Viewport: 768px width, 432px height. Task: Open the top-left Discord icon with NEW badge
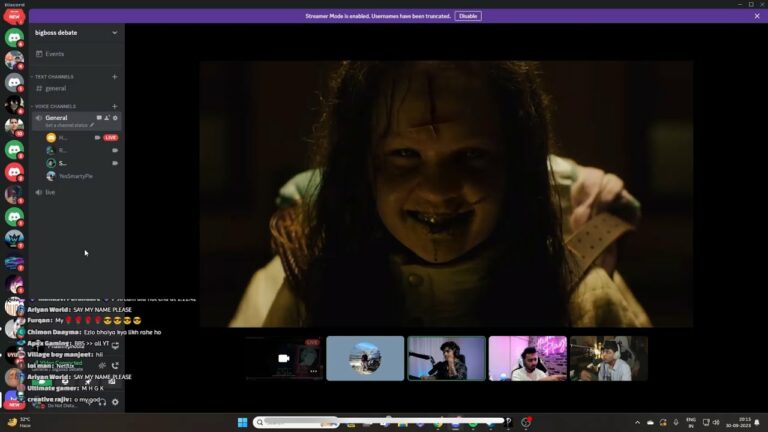click(14, 16)
